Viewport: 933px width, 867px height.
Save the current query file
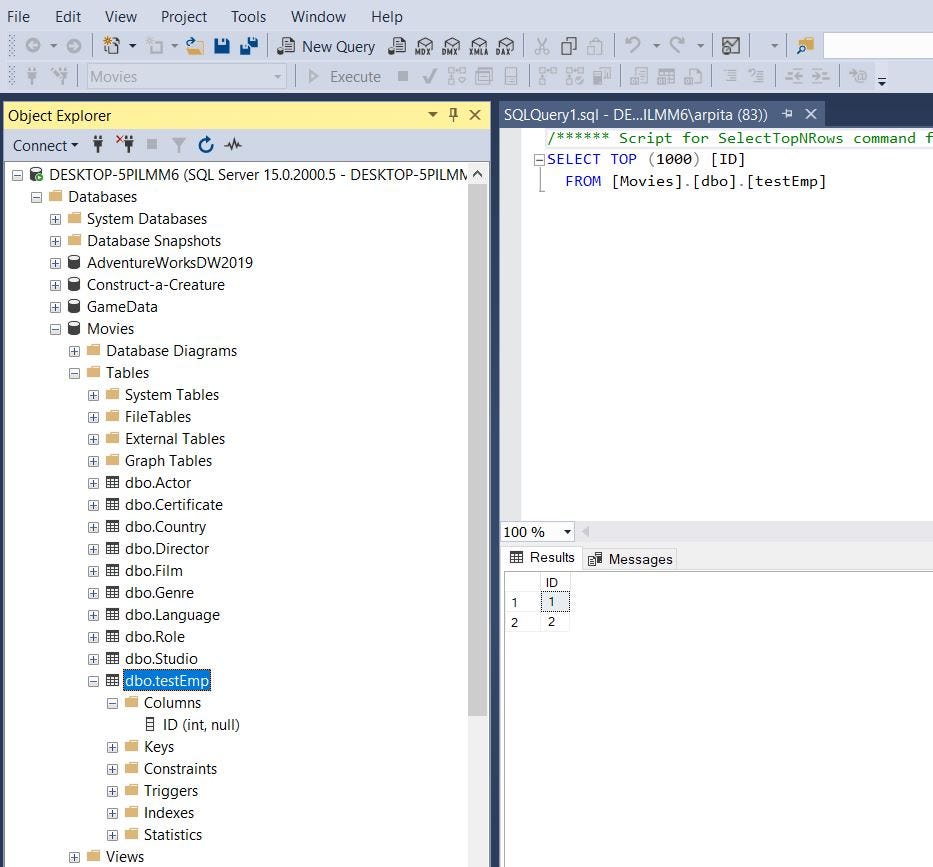[222, 46]
